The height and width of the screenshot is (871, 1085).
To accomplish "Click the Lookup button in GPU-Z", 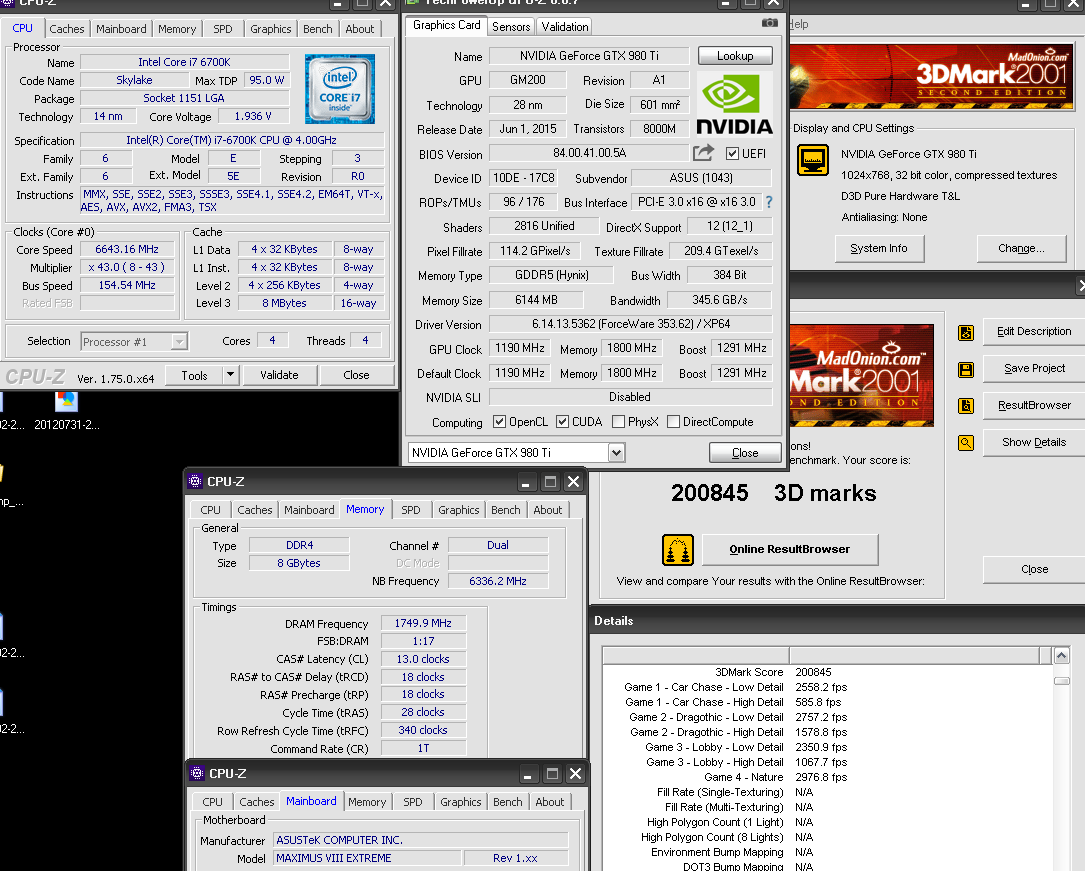I will click(735, 55).
